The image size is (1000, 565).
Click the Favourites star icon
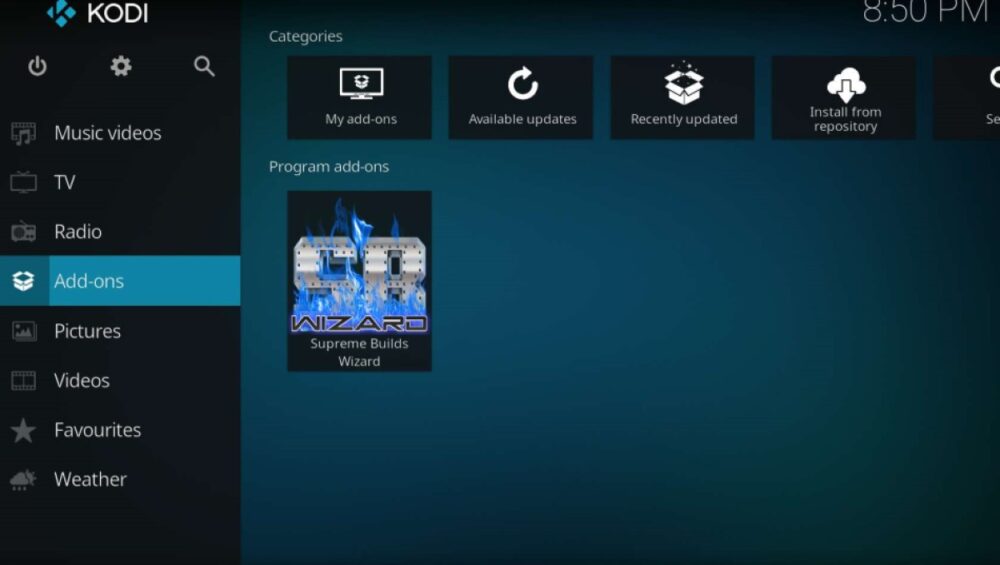pyautogui.click(x=24, y=430)
